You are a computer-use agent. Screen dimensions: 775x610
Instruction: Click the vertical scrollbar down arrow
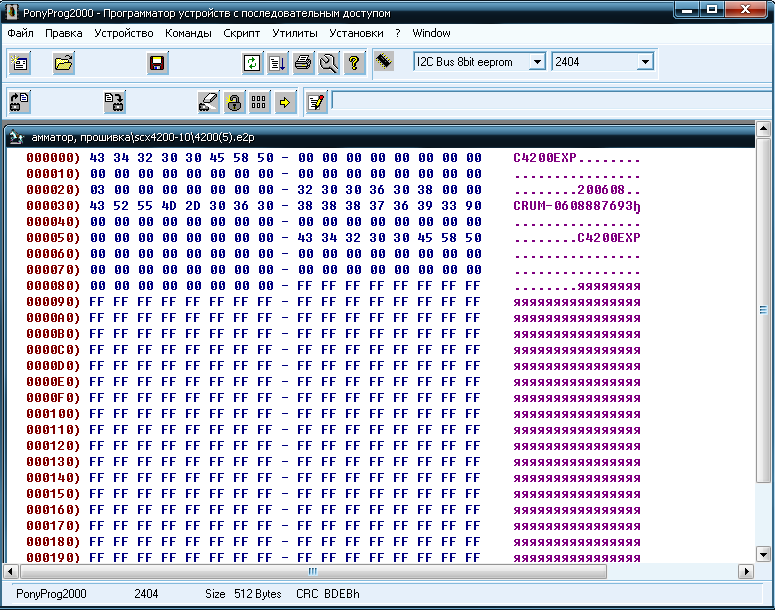click(763, 554)
